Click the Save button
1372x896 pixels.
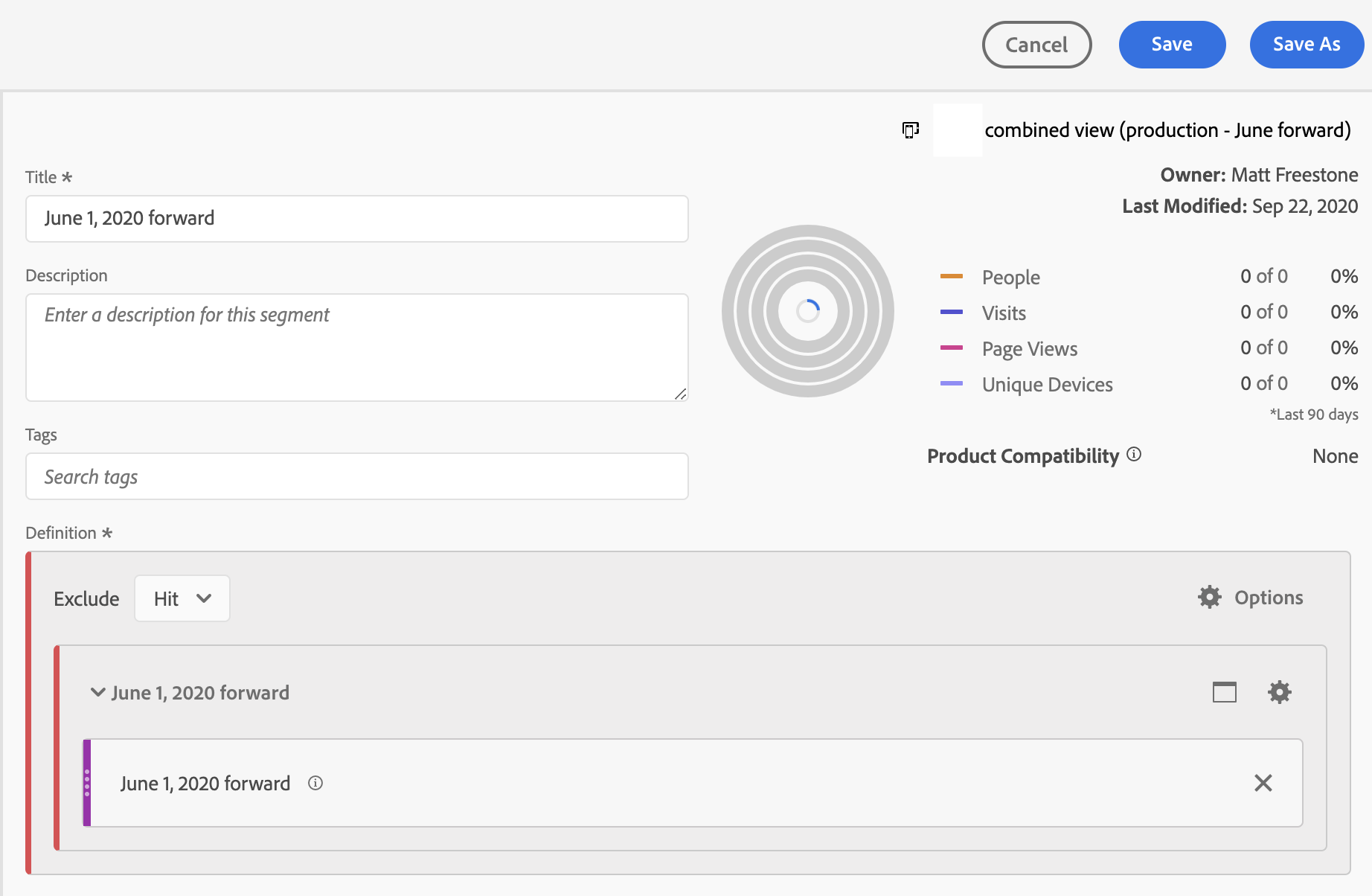tap(1172, 45)
